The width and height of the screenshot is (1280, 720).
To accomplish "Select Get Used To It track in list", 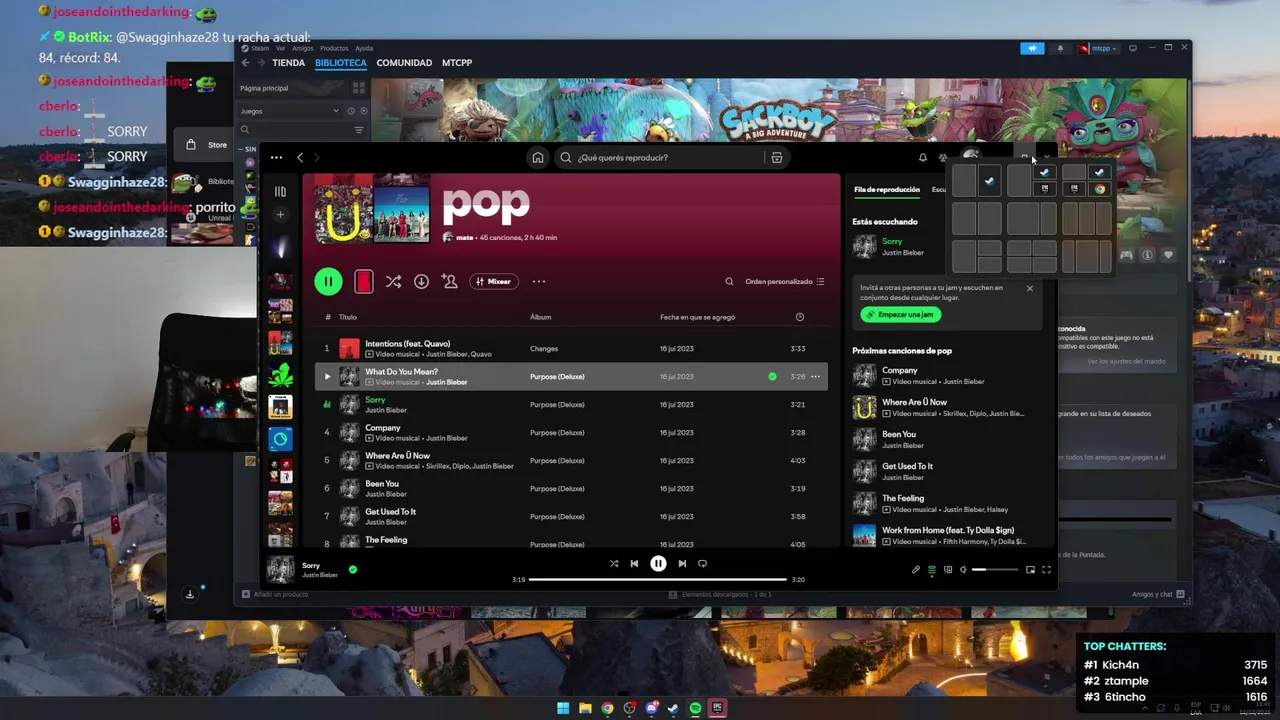I will coord(571,516).
